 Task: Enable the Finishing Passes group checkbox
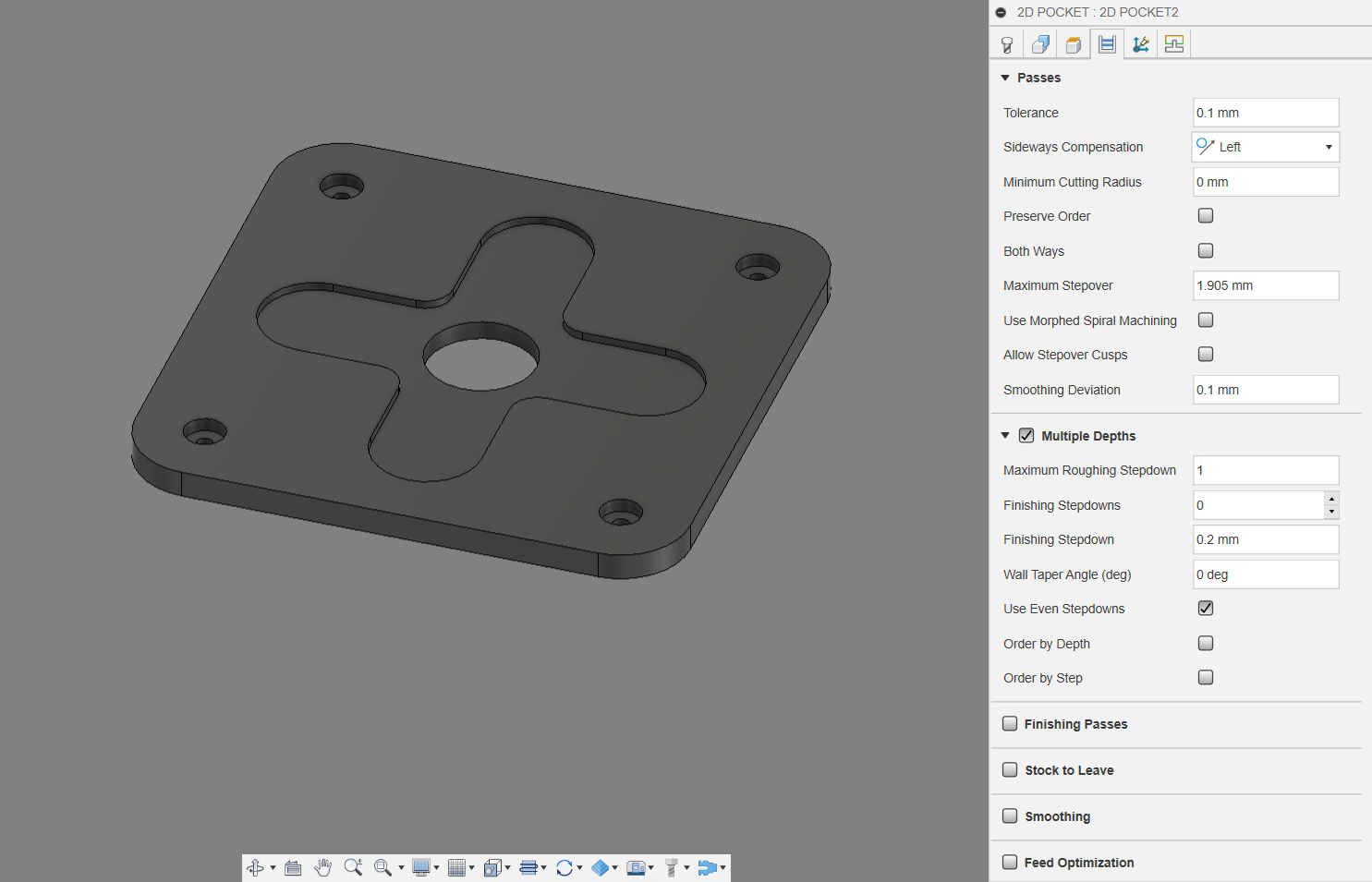[1010, 723]
